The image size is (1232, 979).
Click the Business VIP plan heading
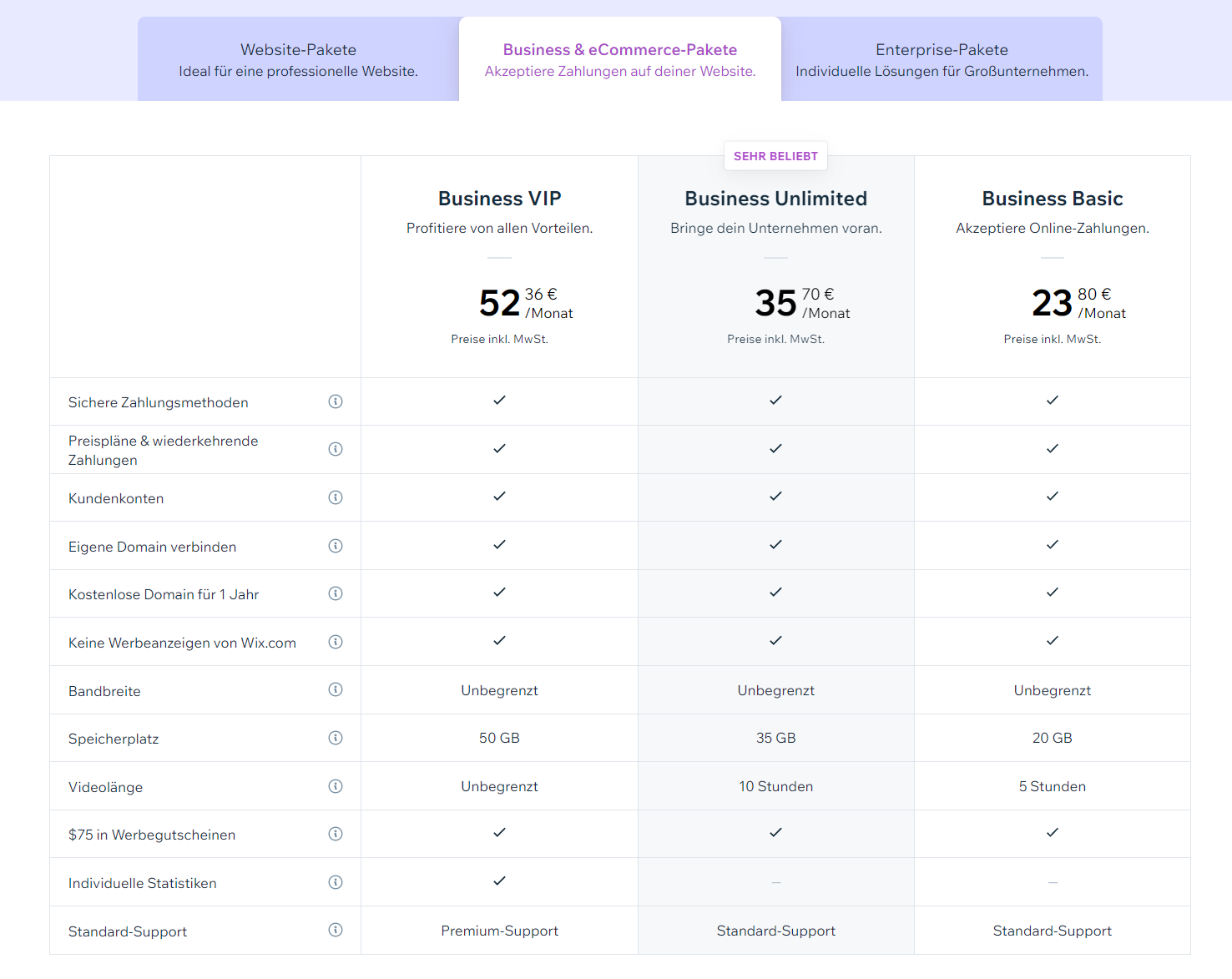[x=499, y=199]
